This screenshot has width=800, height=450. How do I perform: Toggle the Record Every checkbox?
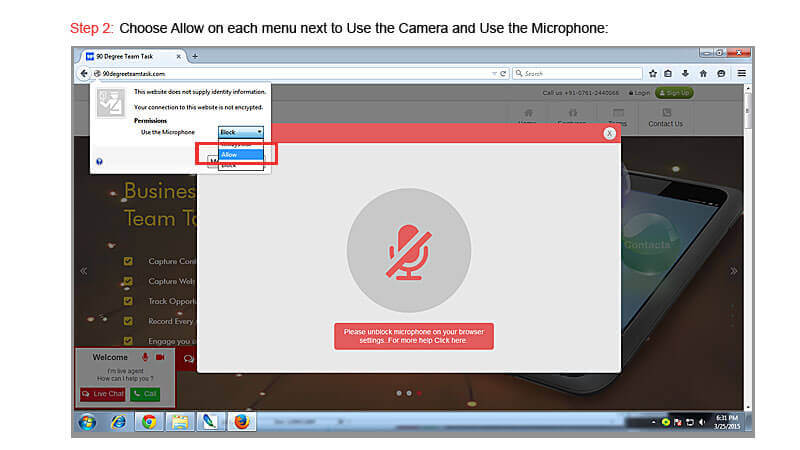(128, 320)
